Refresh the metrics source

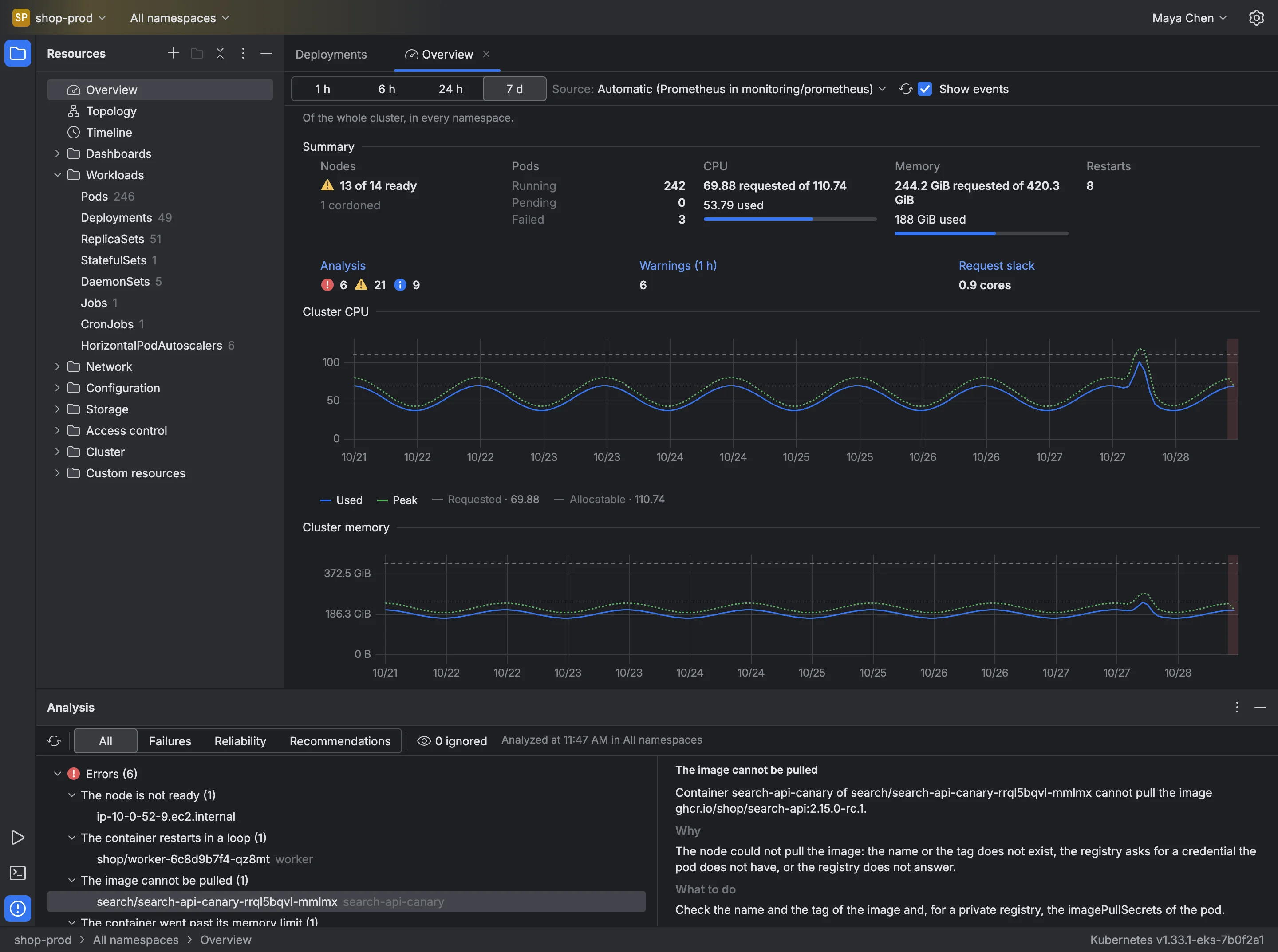(905, 89)
